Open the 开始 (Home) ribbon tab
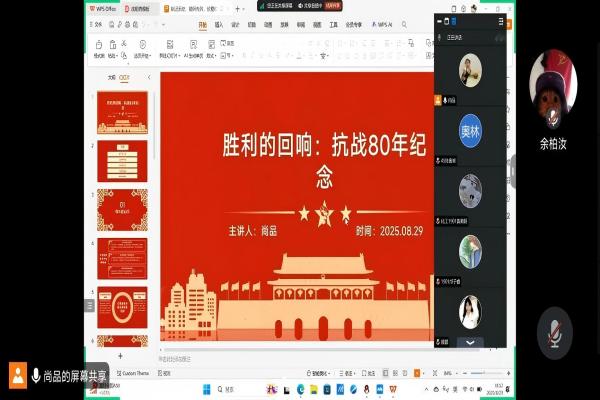 203,24
